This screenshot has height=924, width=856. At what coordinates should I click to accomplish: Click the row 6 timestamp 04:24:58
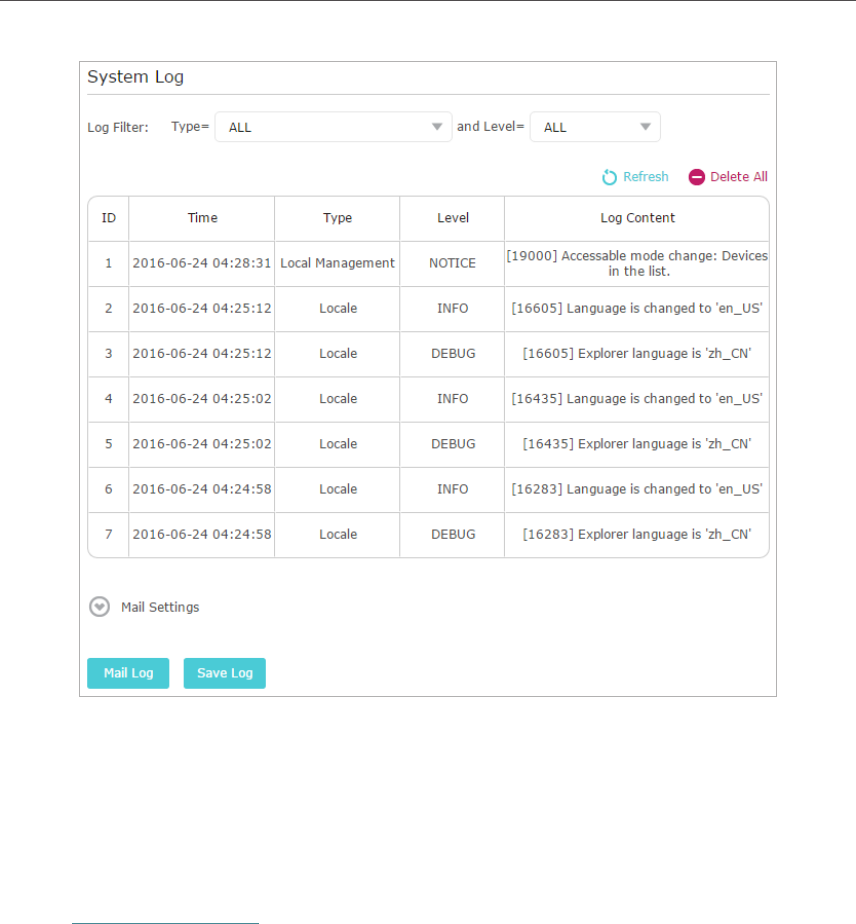202,489
